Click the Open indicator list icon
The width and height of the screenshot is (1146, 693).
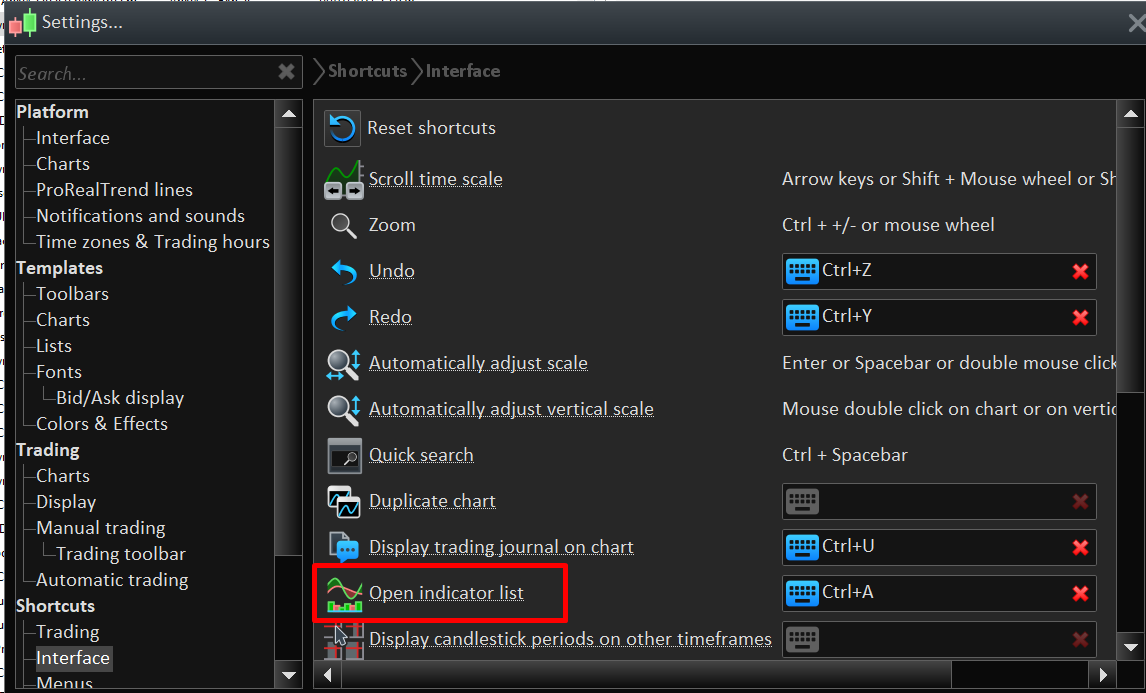click(344, 594)
